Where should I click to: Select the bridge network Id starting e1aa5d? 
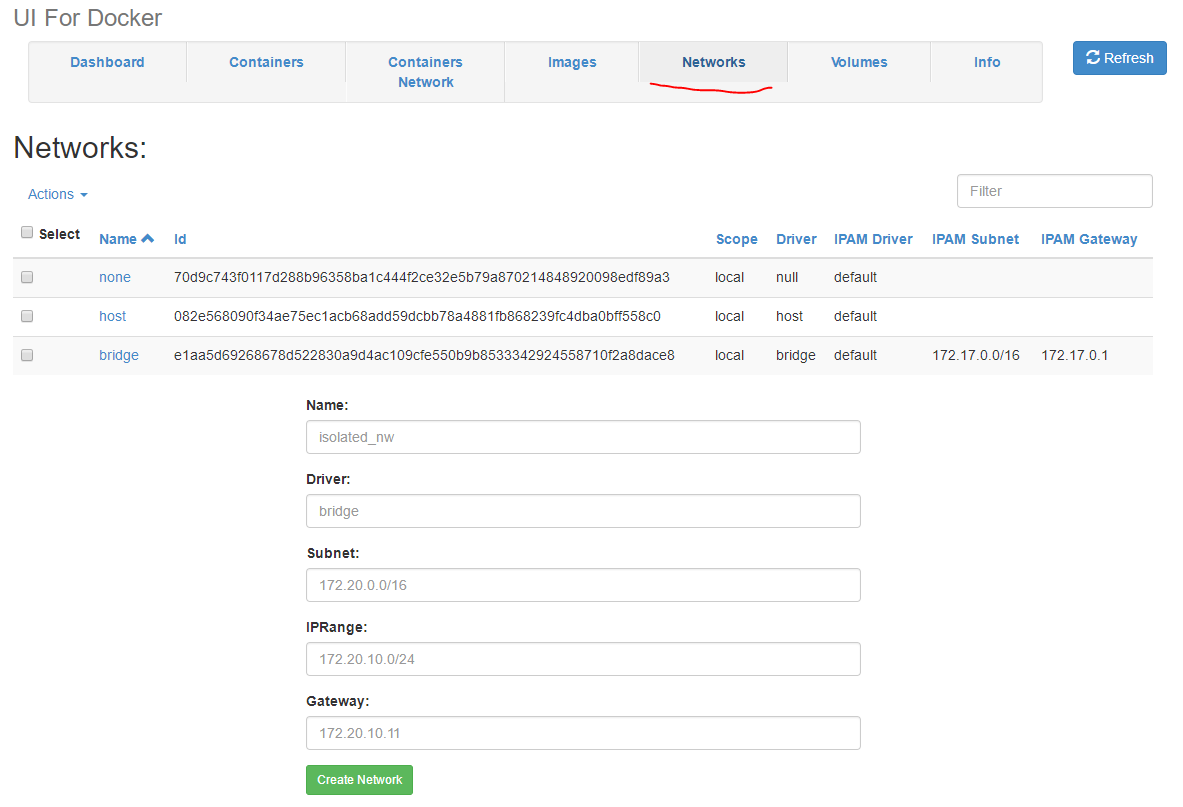pyautogui.click(x=424, y=355)
